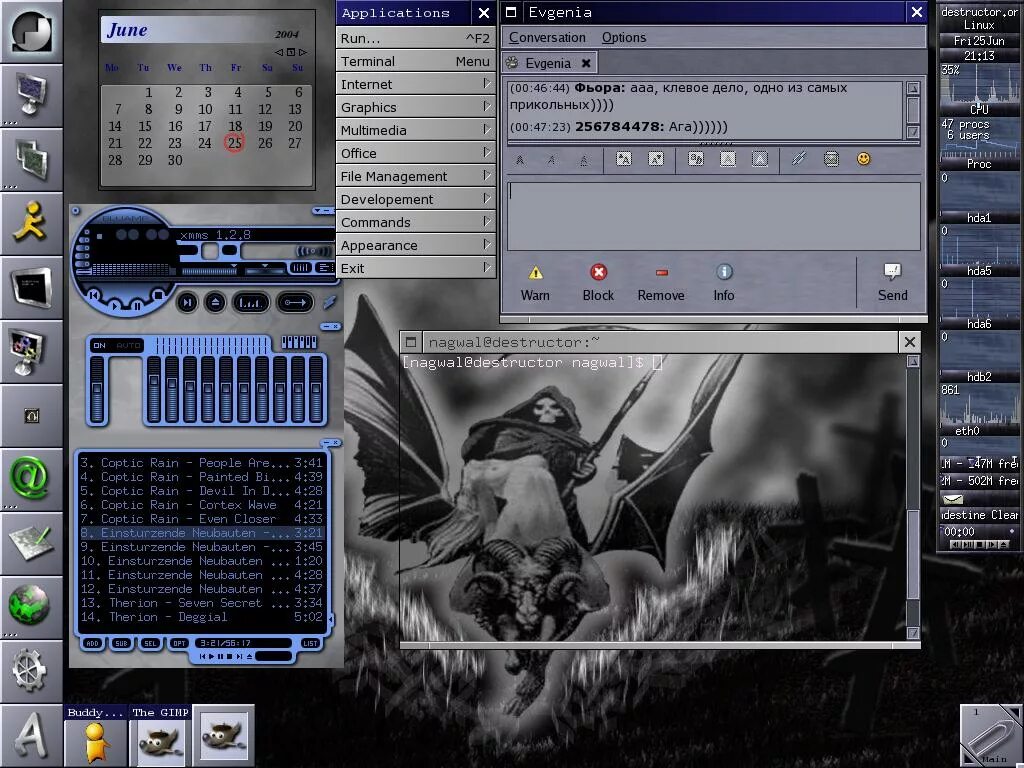Expand the Multimedia submenu

click(415, 130)
